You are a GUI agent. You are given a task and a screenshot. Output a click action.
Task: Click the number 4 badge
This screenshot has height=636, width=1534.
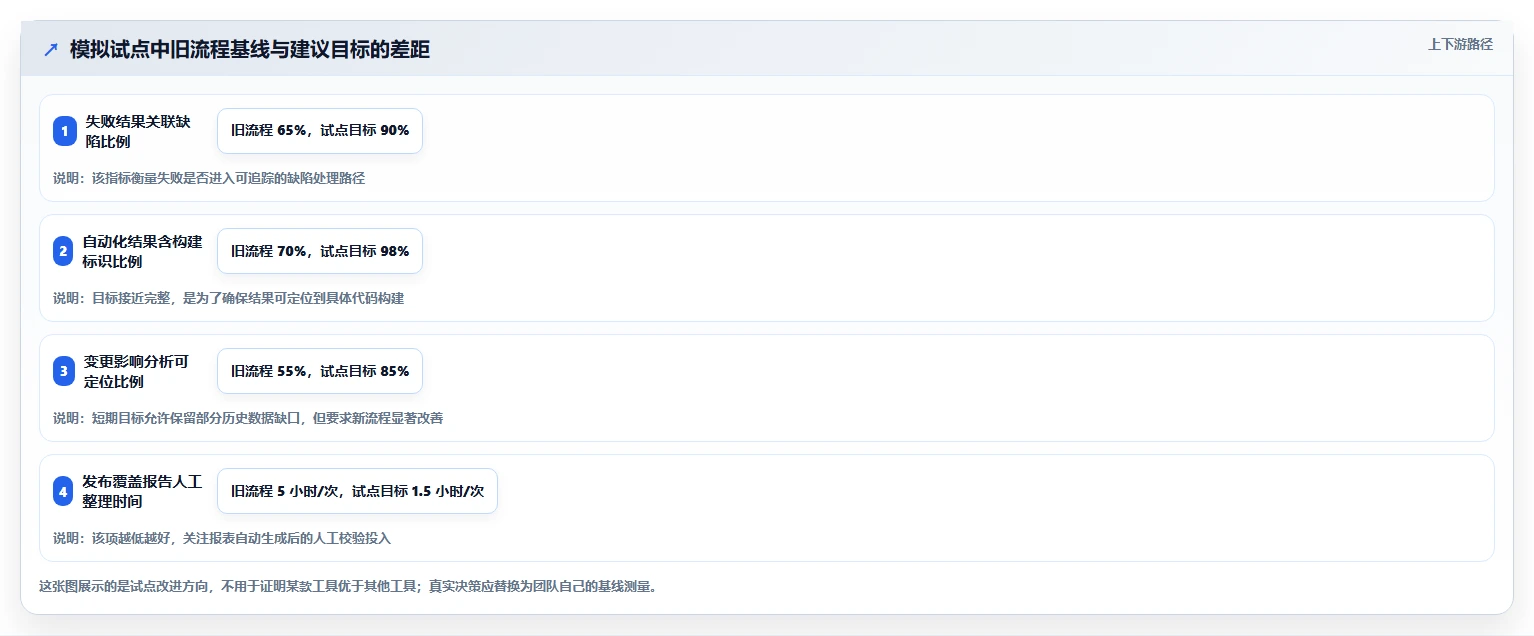(x=65, y=491)
